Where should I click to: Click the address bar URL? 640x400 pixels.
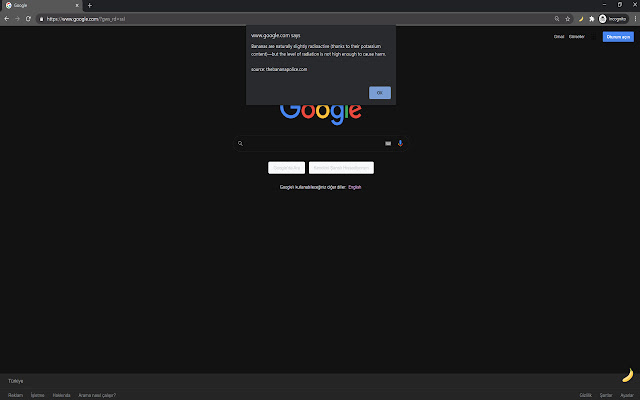pyautogui.click(x=86, y=19)
